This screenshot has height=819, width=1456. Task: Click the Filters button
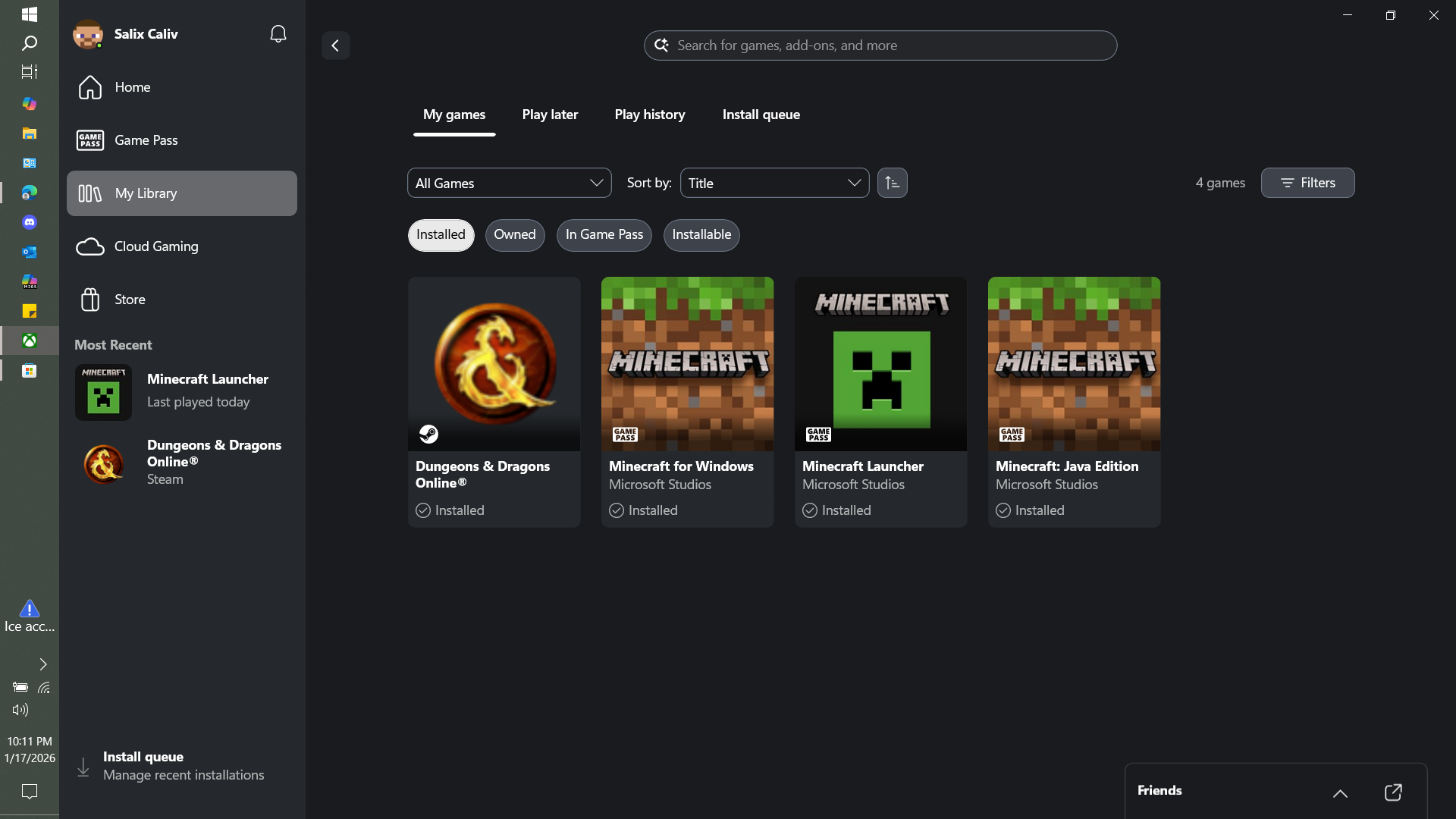(x=1307, y=183)
